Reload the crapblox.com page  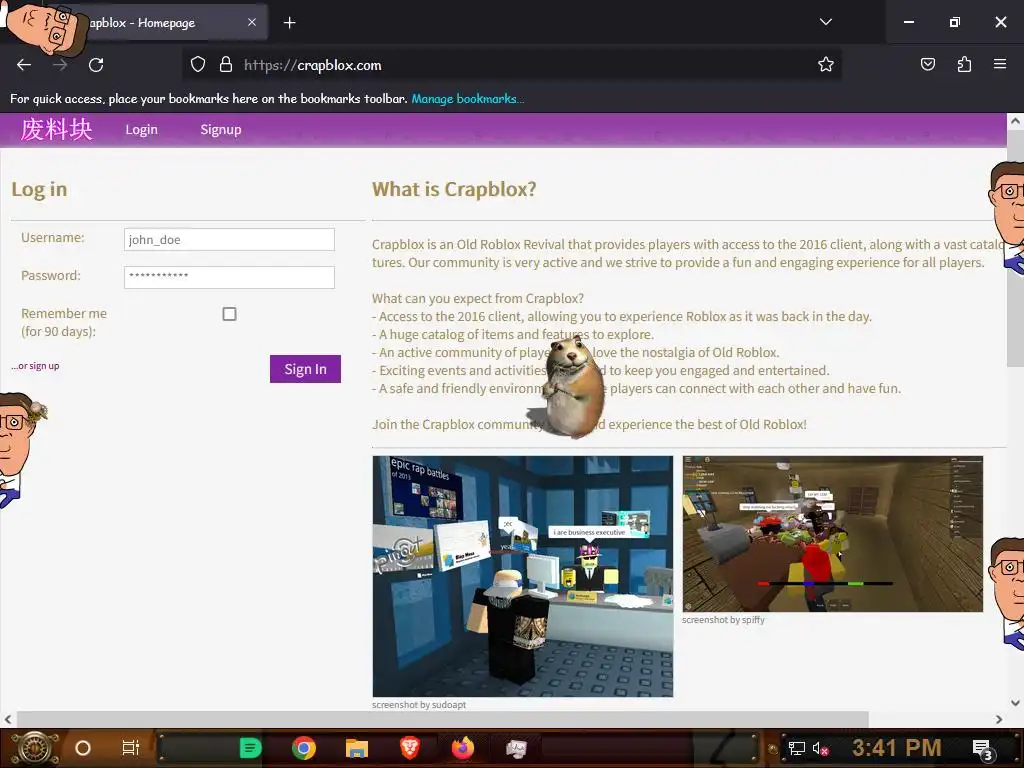(96, 65)
